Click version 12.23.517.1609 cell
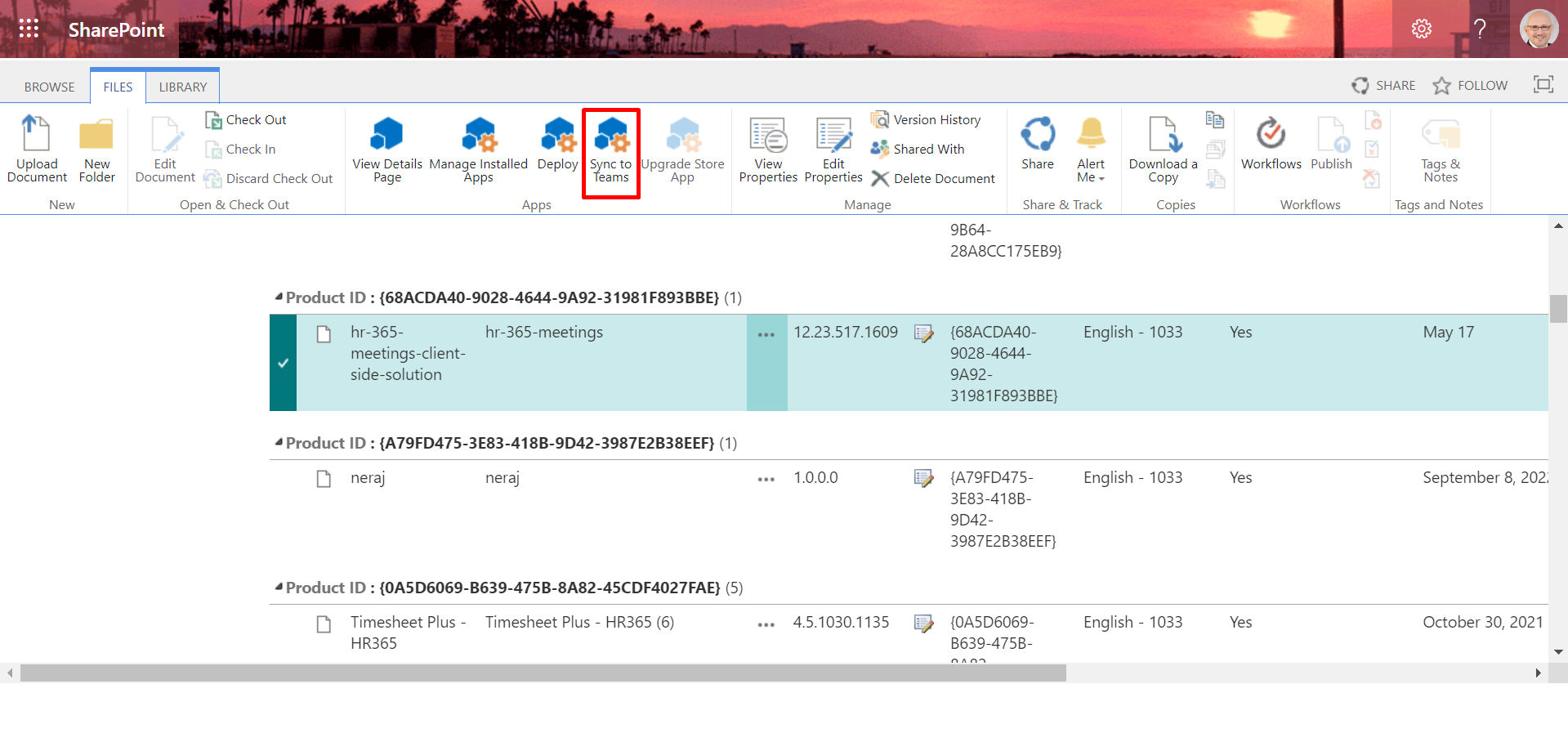The width and height of the screenshot is (1568, 733). [846, 332]
